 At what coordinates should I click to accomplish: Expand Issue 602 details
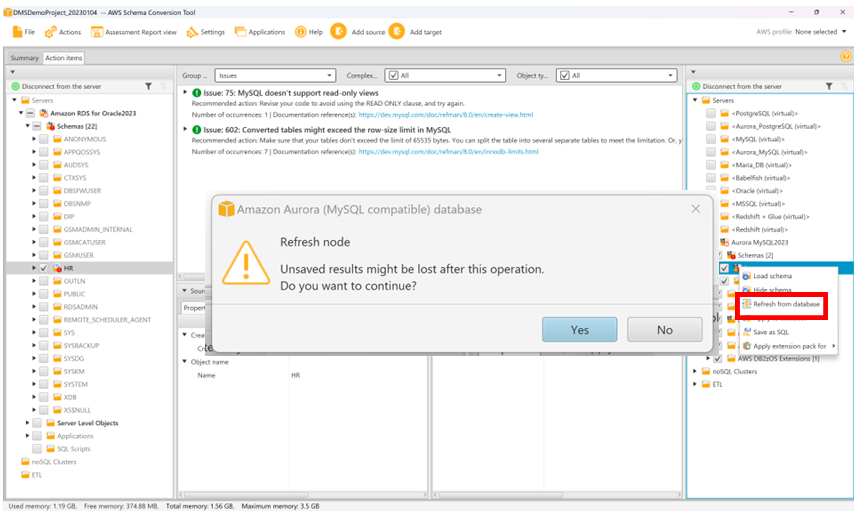coord(185,130)
